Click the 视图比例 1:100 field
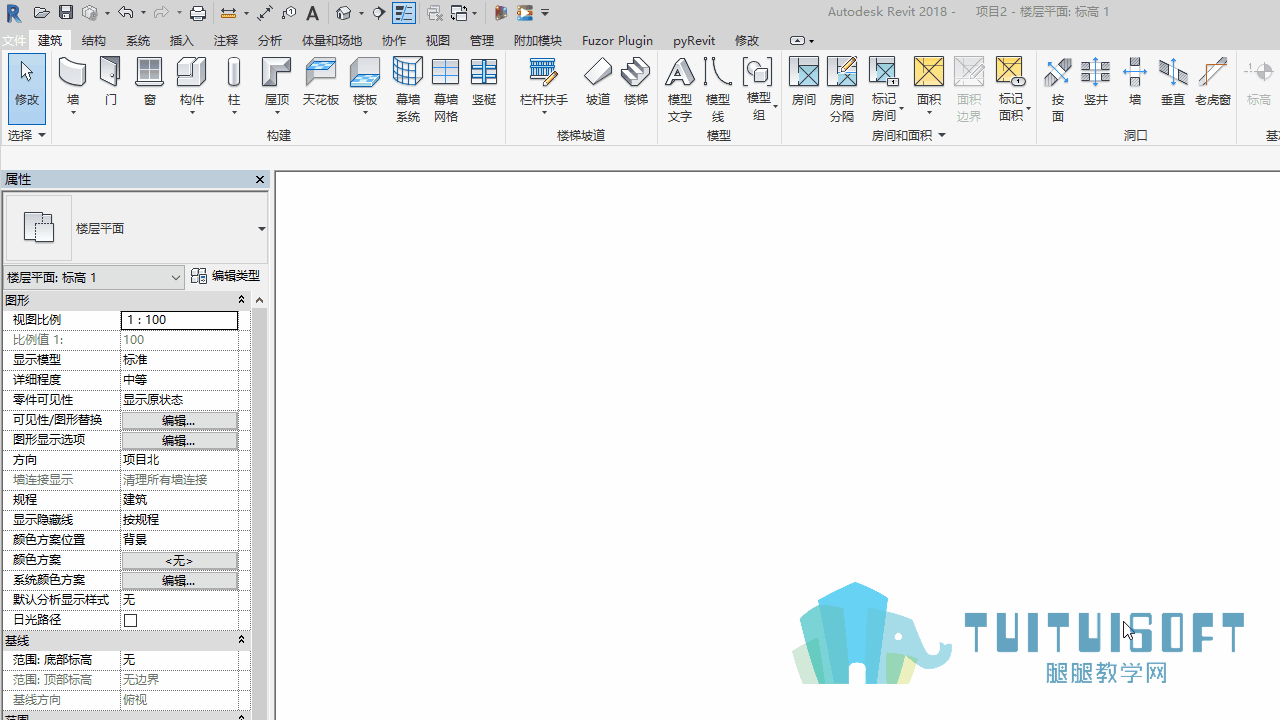 pos(179,320)
